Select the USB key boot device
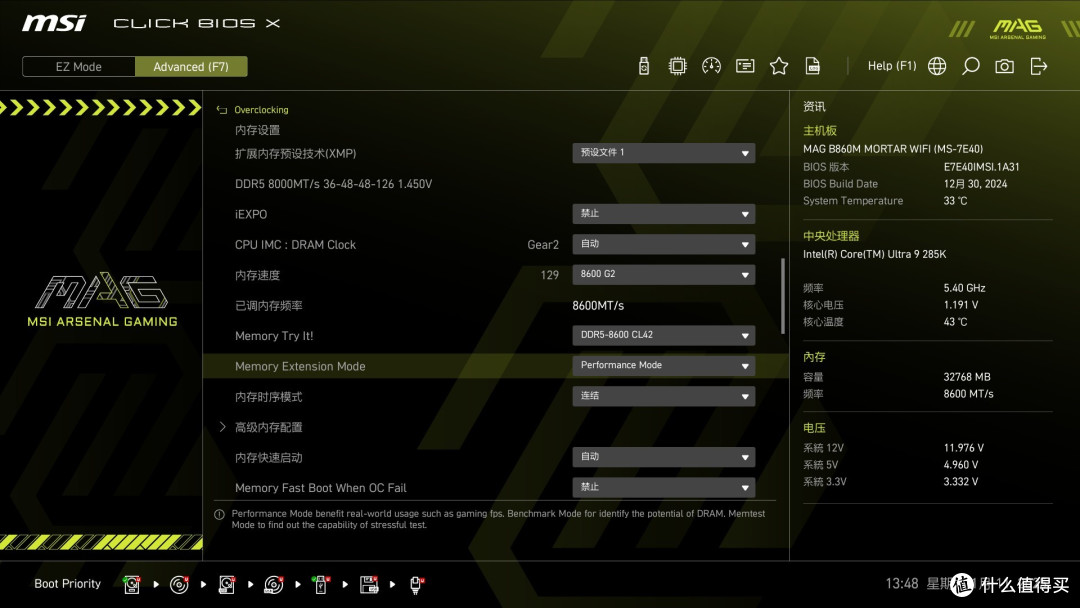Image resolution: width=1080 pixels, height=608 pixels. 320,585
